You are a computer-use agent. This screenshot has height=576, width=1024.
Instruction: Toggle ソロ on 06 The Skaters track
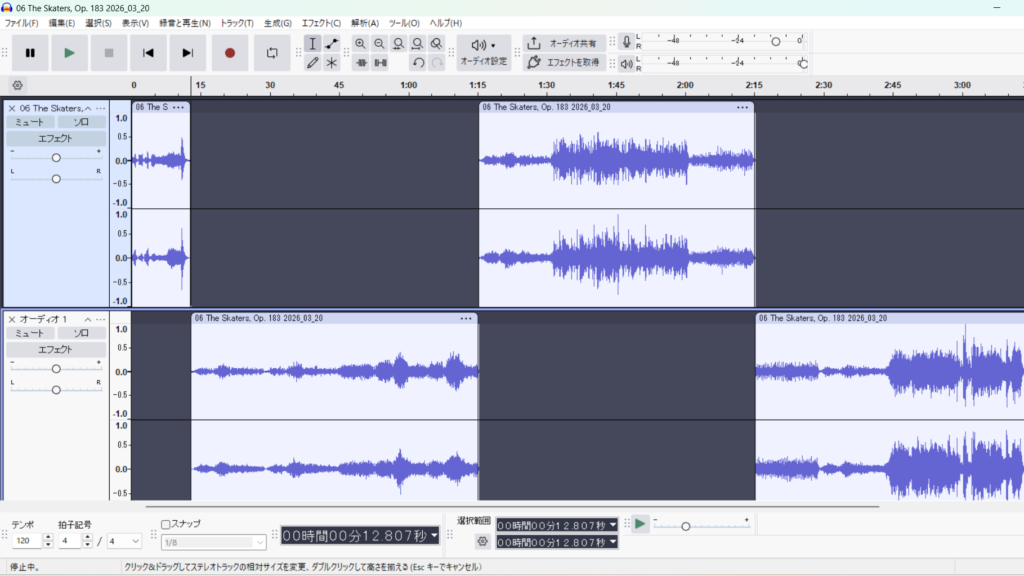pos(81,122)
